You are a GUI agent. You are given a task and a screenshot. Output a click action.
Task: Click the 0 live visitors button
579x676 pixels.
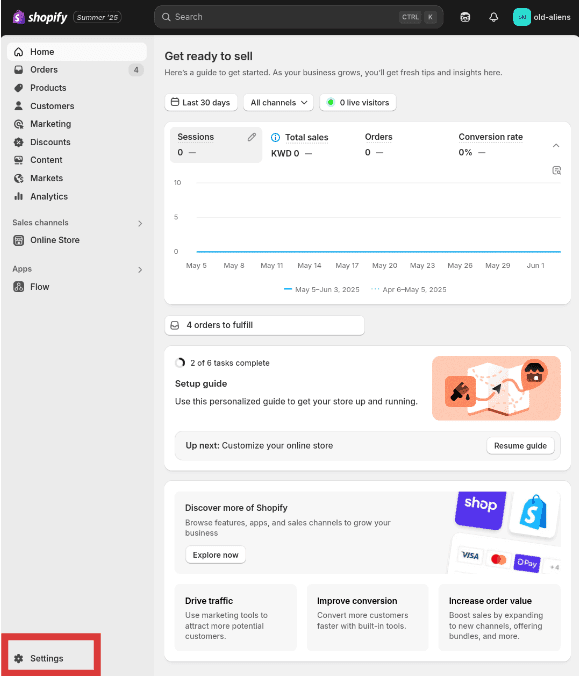click(x=358, y=103)
